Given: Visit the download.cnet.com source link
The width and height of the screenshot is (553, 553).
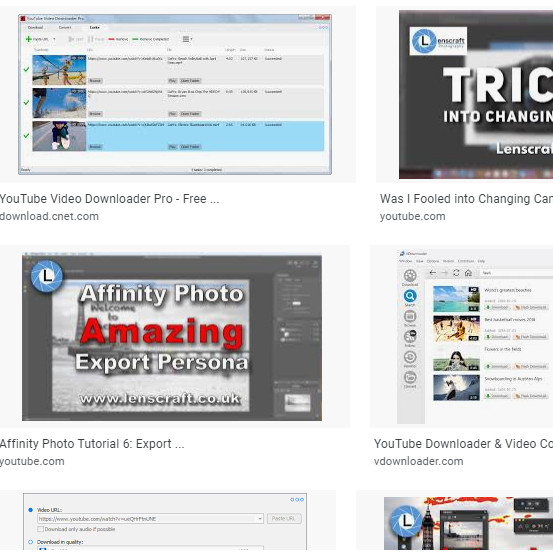Looking at the screenshot, I should click(x=49, y=216).
